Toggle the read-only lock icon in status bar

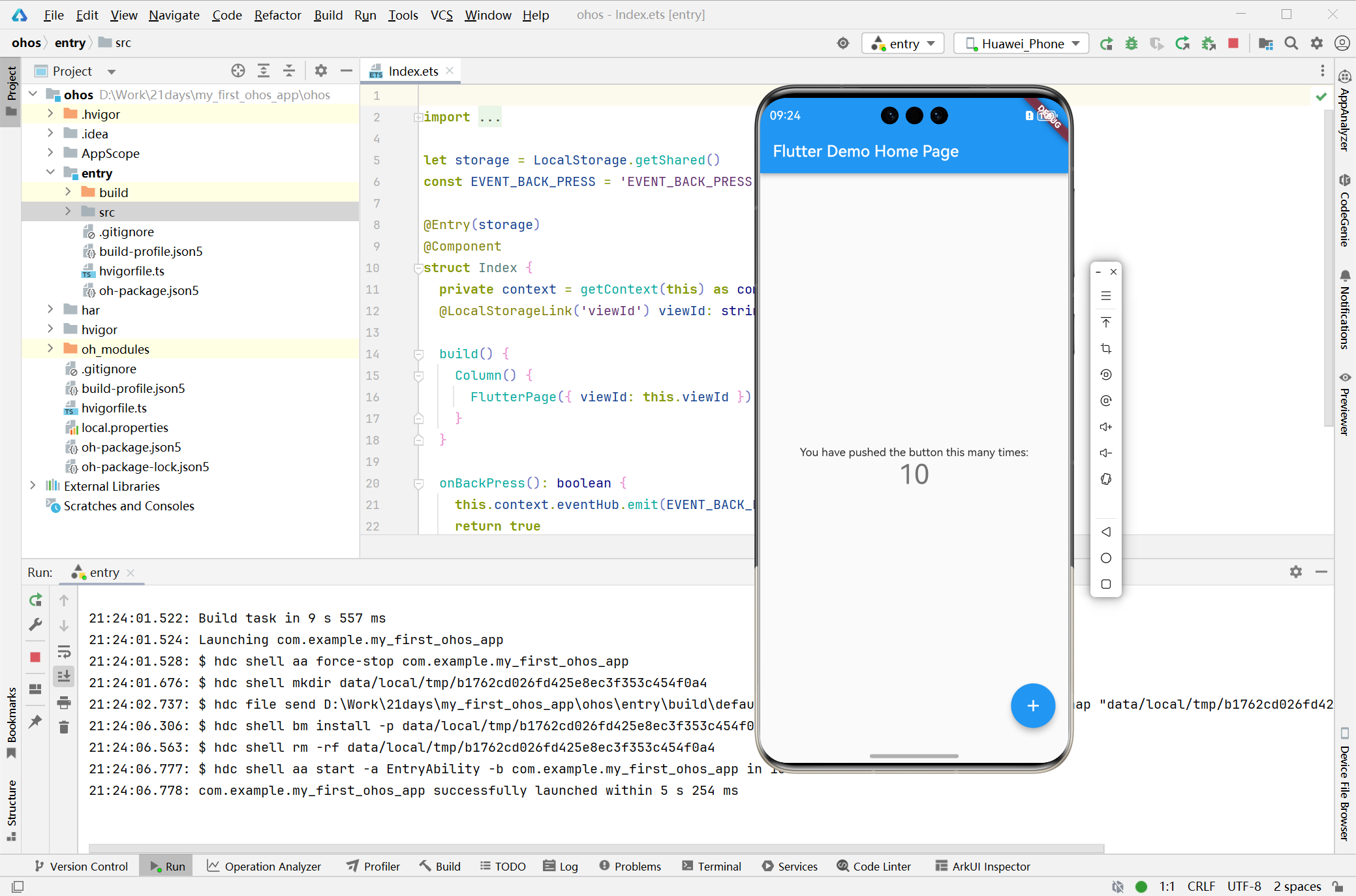1338,886
